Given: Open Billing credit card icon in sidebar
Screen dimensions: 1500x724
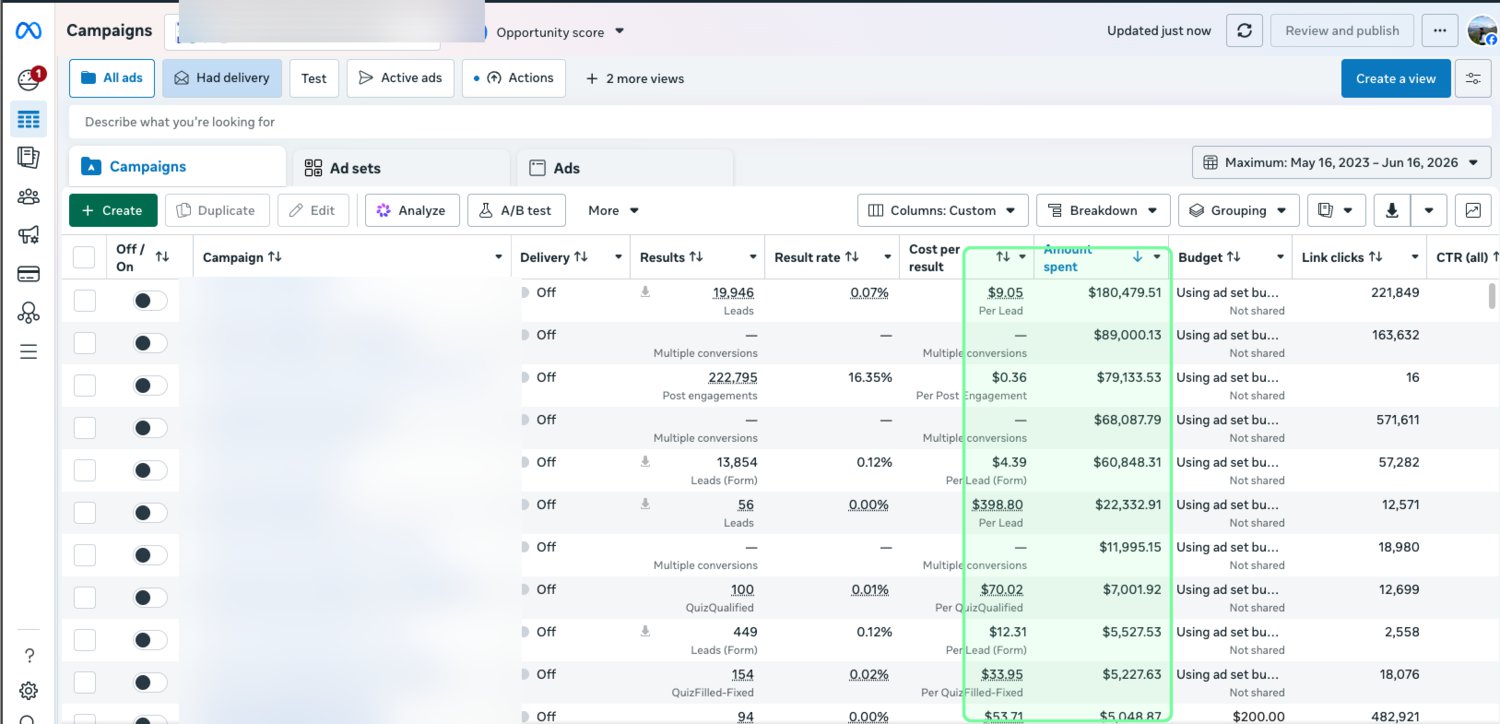Looking at the screenshot, I should (28, 274).
